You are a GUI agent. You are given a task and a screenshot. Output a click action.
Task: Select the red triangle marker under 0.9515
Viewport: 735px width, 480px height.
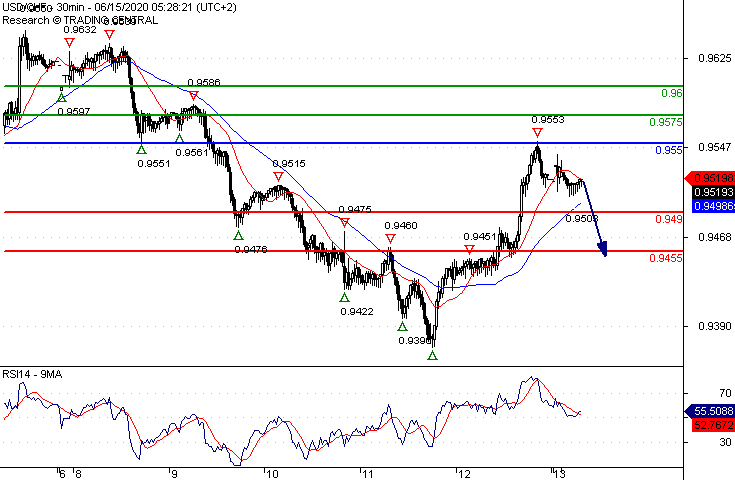(278, 177)
